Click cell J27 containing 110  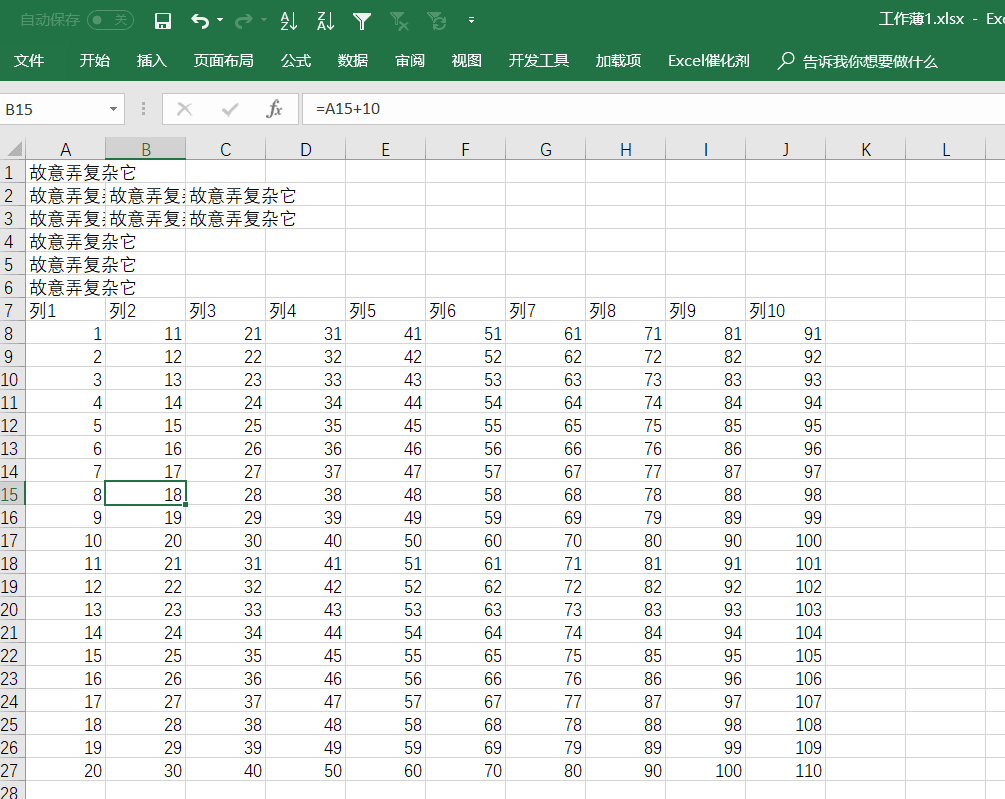pos(785,770)
